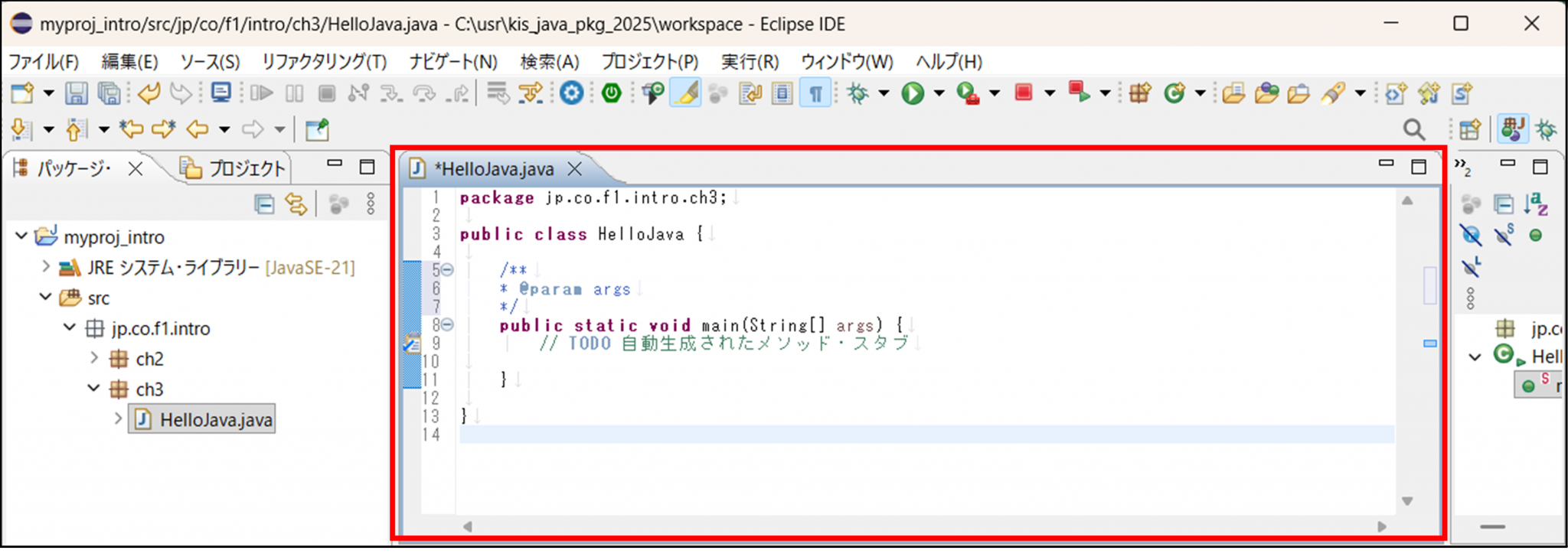Click the Save file toolbar icon
The height and width of the screenshot is (560, 1568).
click(76, 93)
